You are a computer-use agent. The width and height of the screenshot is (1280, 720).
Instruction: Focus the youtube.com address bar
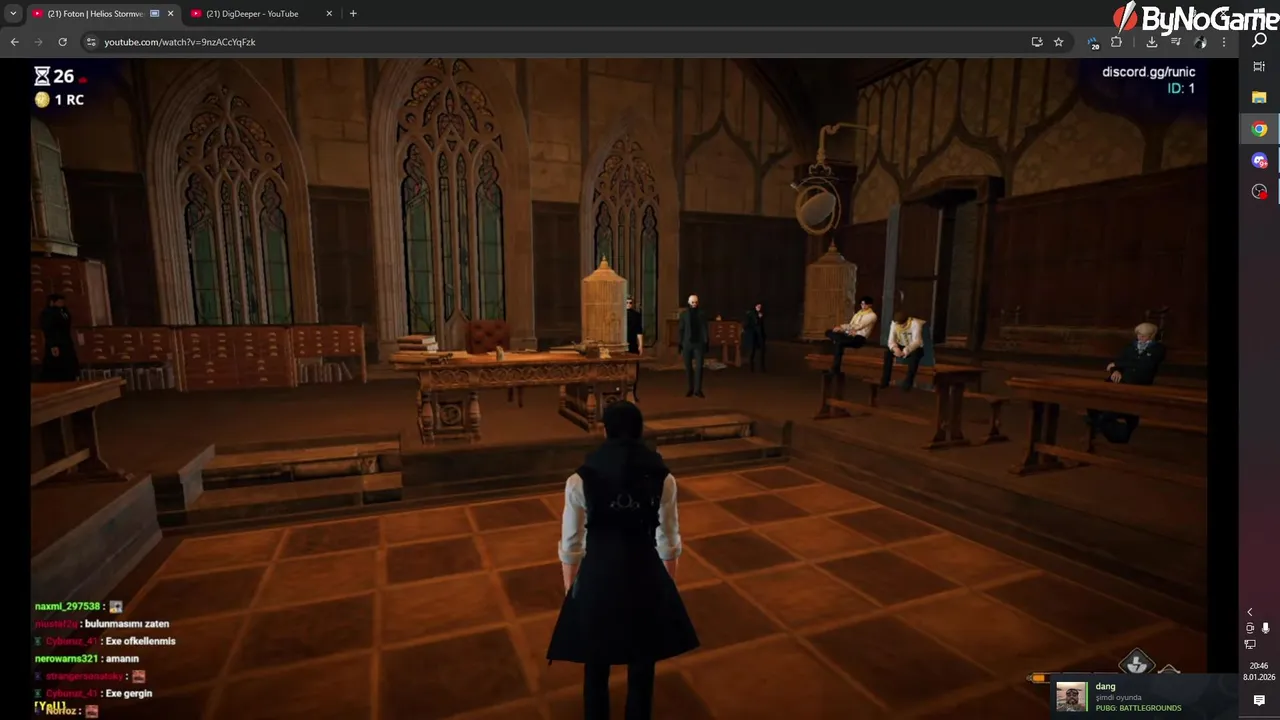pos(560,42)
